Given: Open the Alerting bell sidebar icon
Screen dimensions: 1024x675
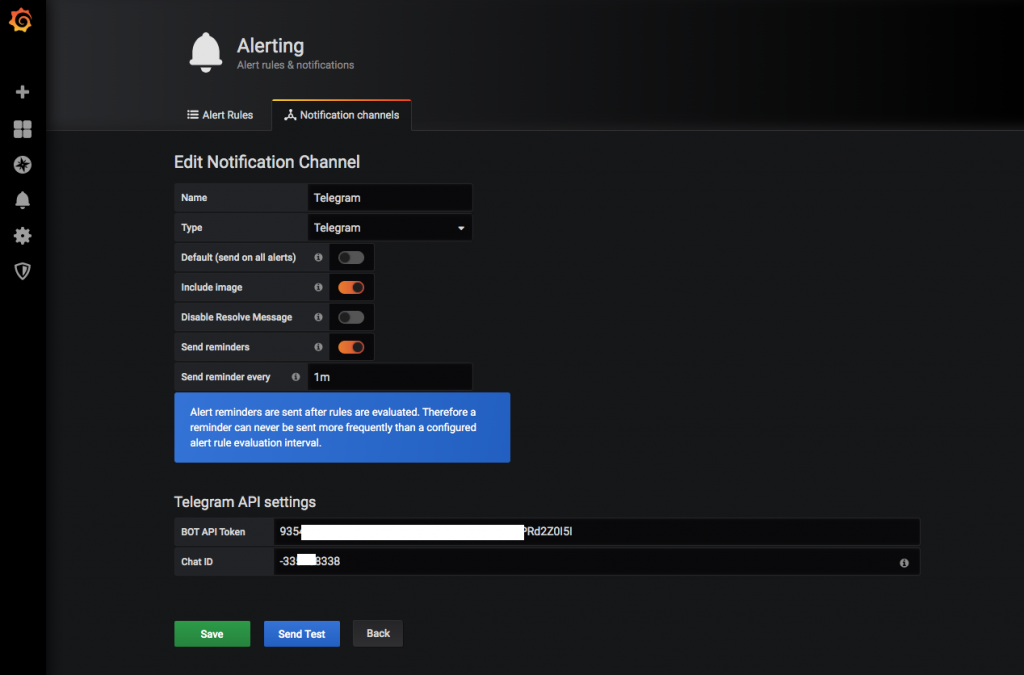Looking at the screenshot, I should (22, 200).
